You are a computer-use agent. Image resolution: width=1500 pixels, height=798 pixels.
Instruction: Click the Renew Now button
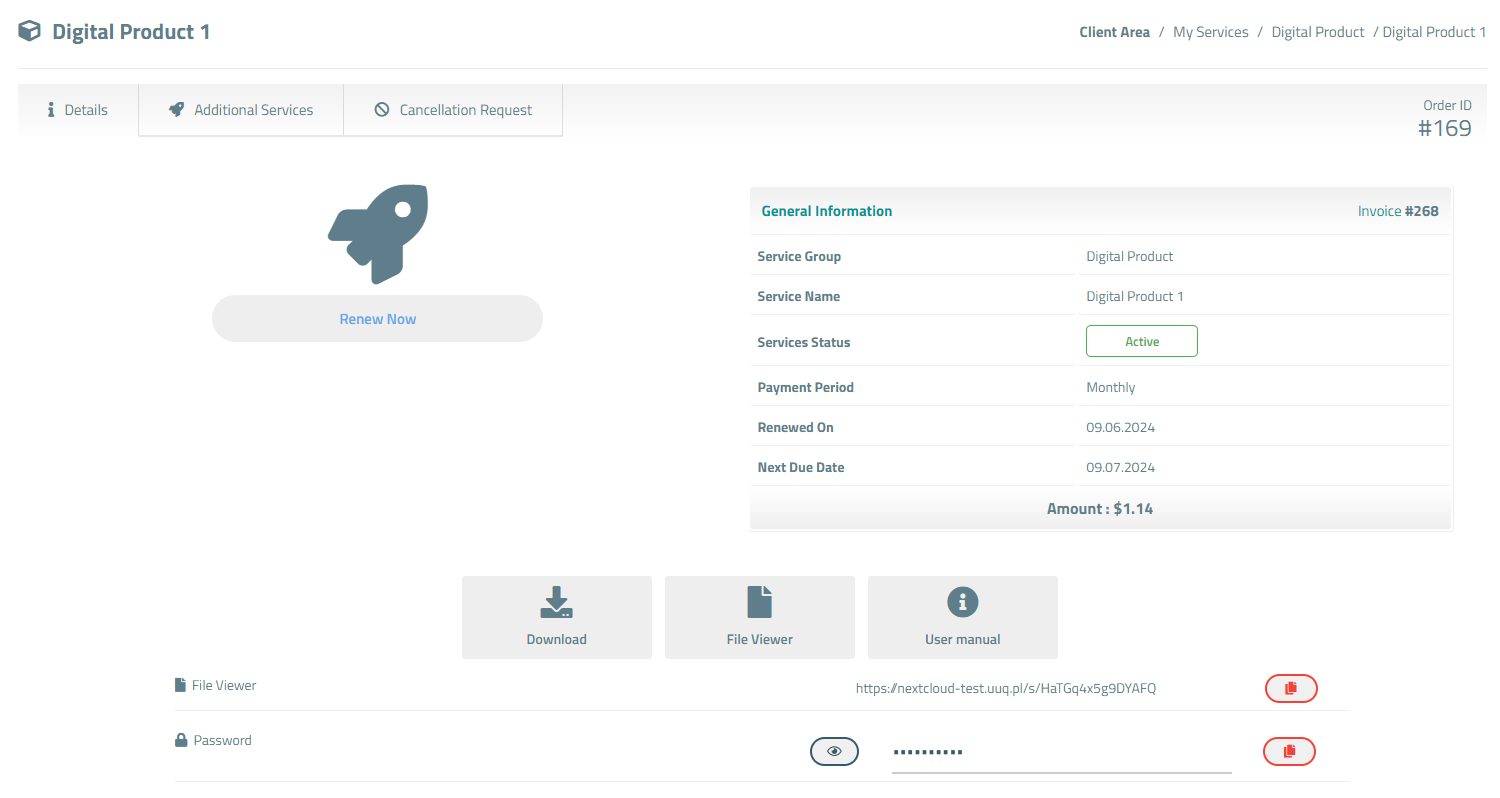coord(377,319)
